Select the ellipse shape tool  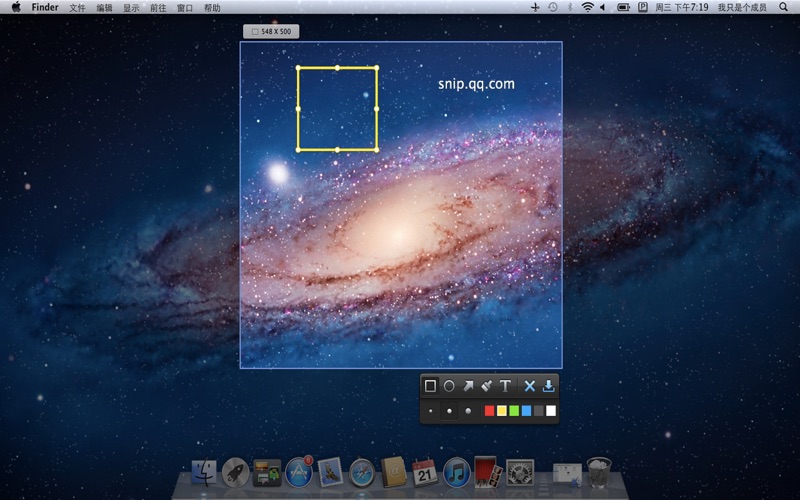tap(449, 386)
